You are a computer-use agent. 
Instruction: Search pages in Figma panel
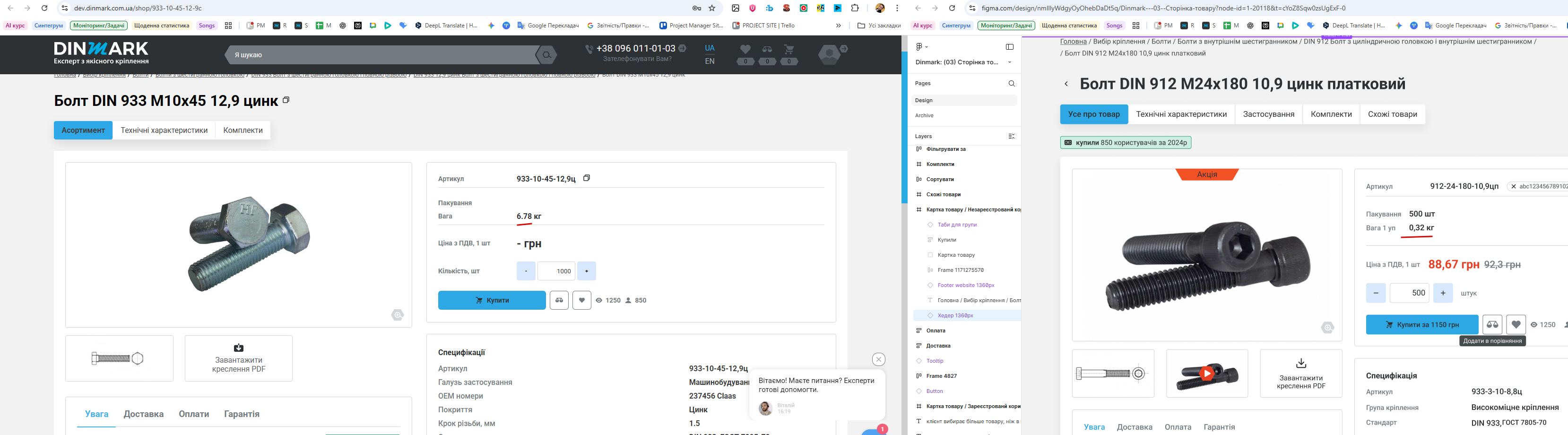[1011, 84]
